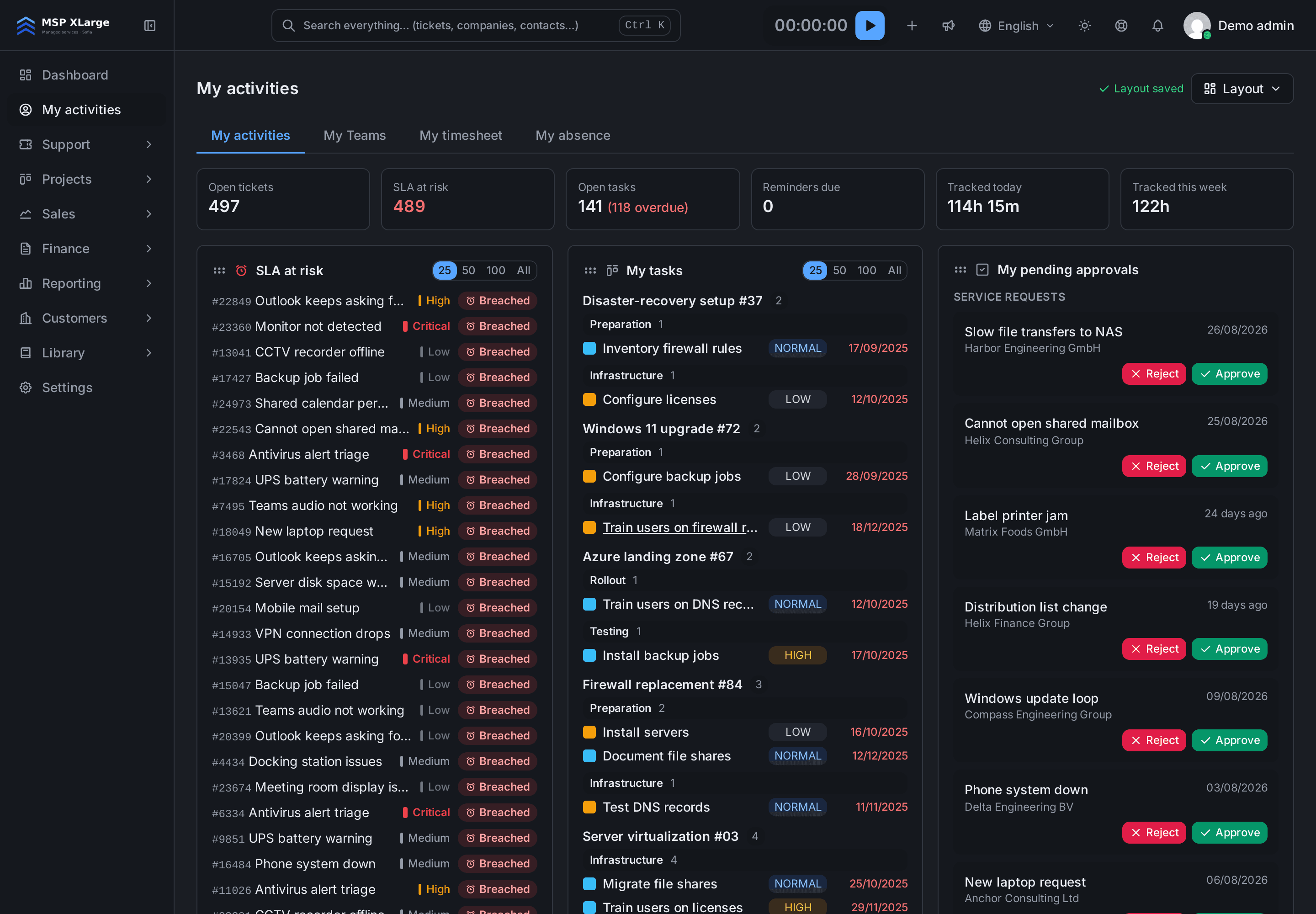Select 50 rows in My tasks

(x=839, y=270)
